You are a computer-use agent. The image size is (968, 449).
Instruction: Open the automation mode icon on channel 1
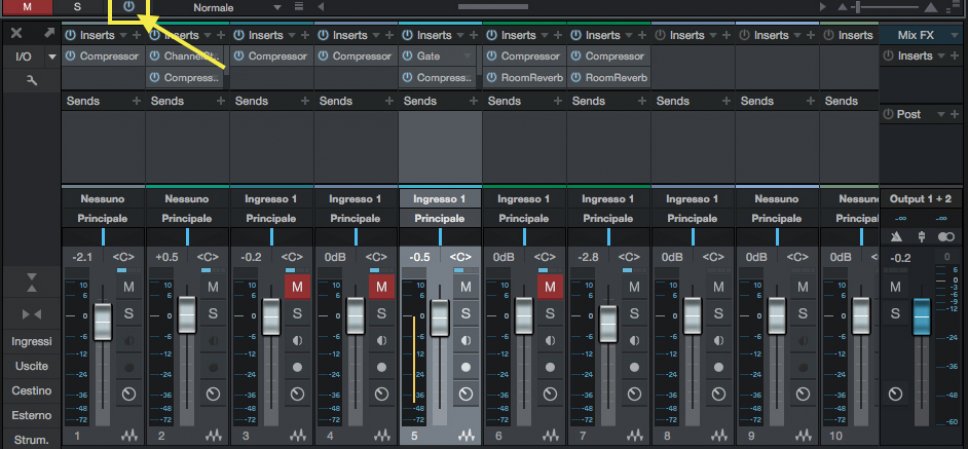(x=128, y=393)
